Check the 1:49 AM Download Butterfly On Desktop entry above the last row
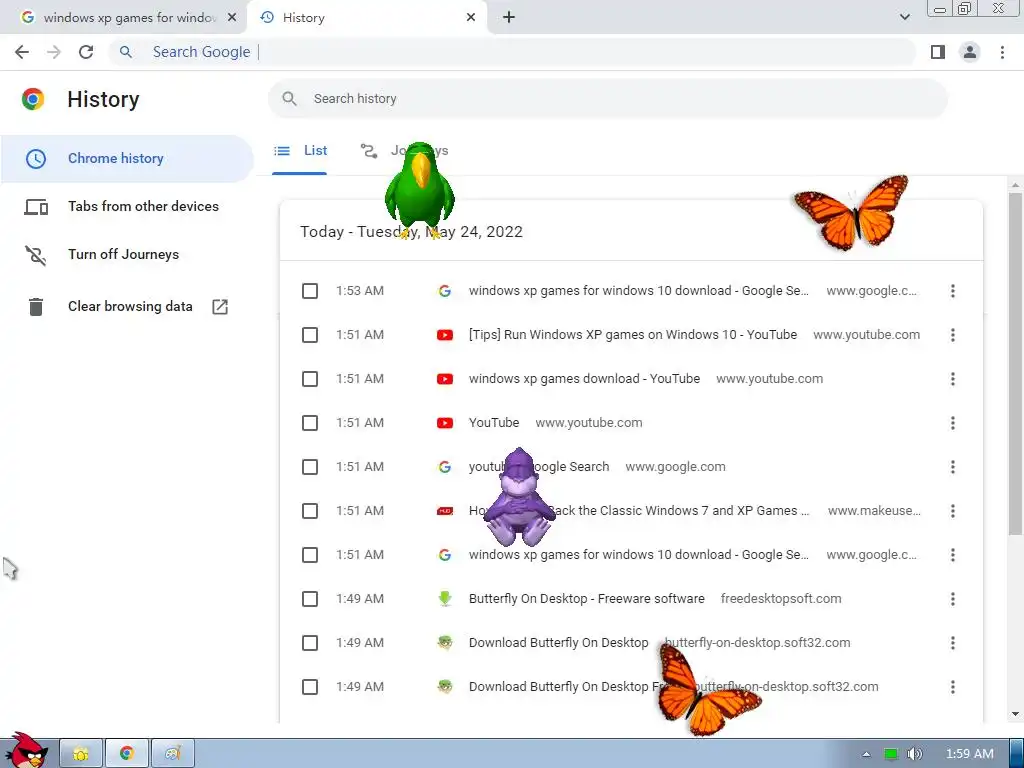This screenshot has height=768, width=1024. click(310, 643)
